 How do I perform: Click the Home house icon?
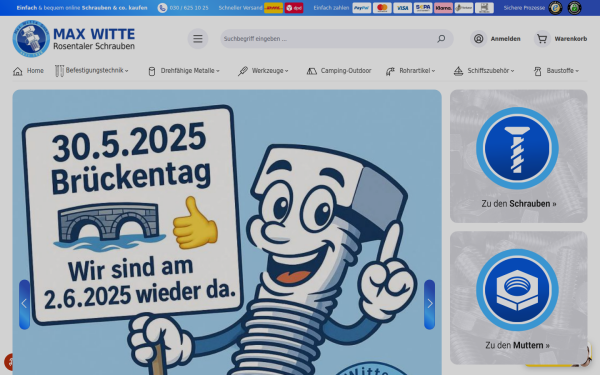(18, 71)
